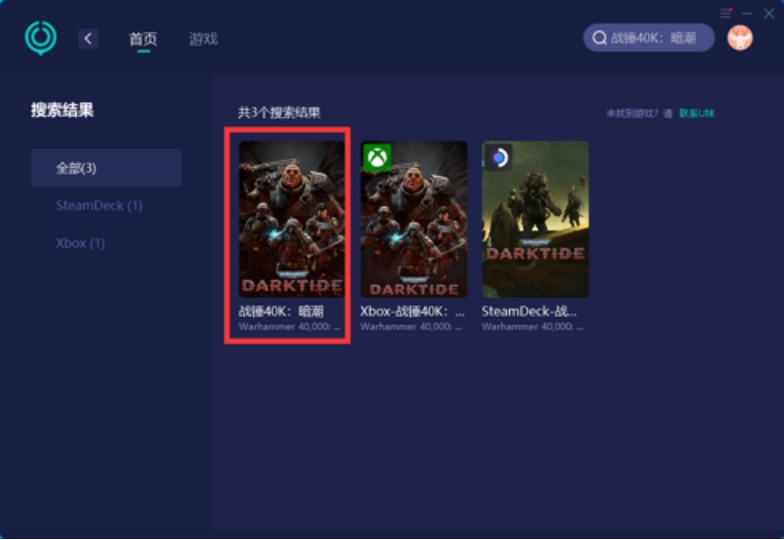Viewport: 784px width, 540px height.
Task: Open the 游戏 tab
Action: coord(204,38)
